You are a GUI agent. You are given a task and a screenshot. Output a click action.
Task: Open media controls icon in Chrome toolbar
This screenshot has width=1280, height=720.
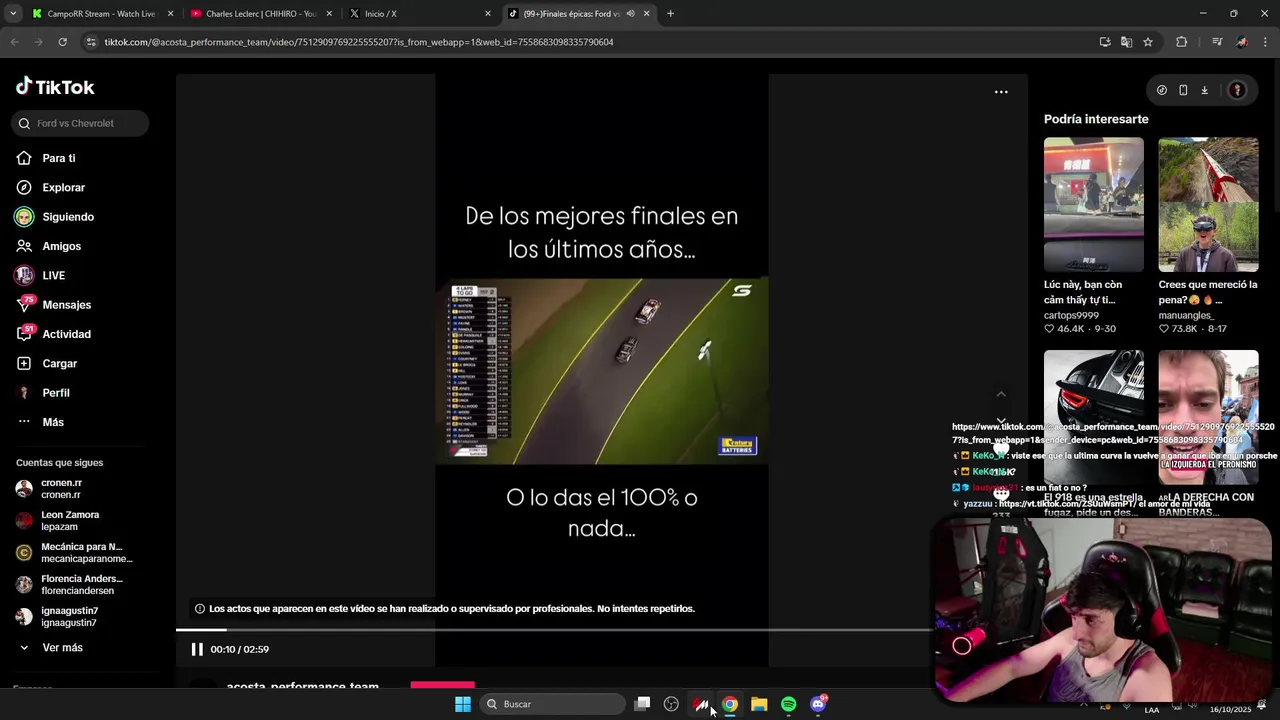tap(1216, 42)
